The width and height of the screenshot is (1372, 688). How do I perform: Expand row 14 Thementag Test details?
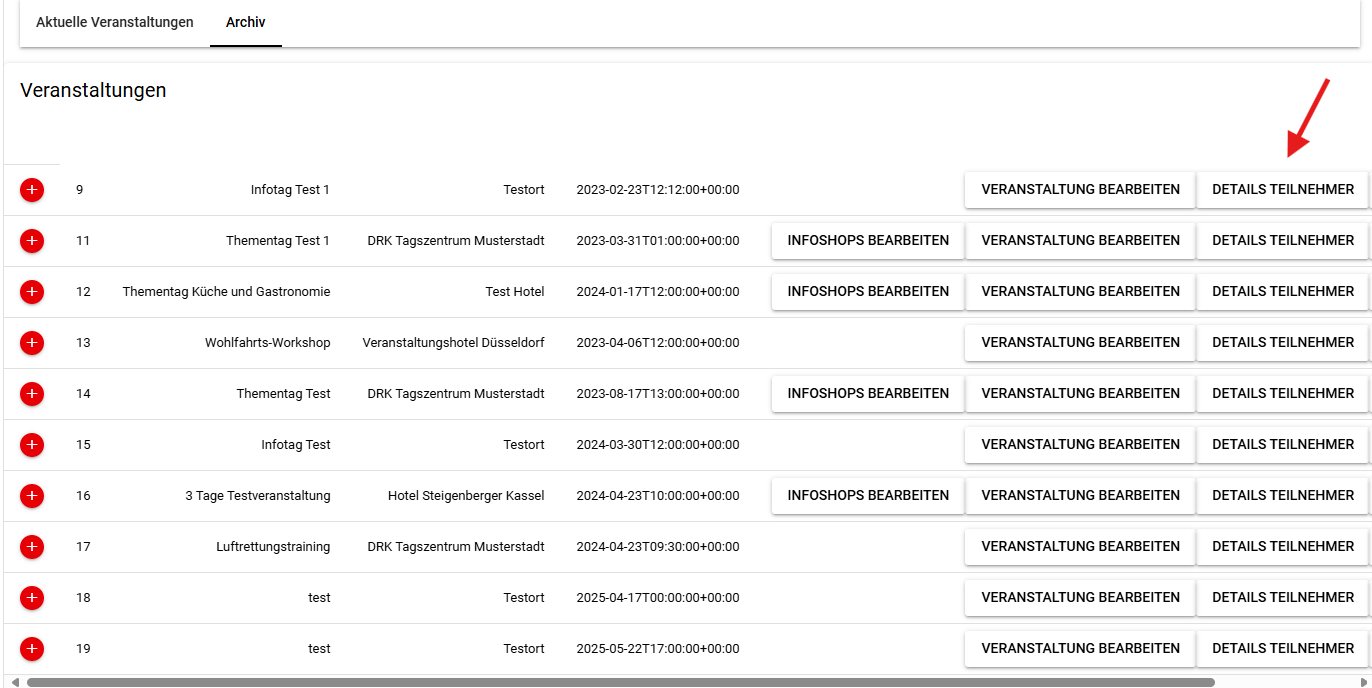click(32, 394)
